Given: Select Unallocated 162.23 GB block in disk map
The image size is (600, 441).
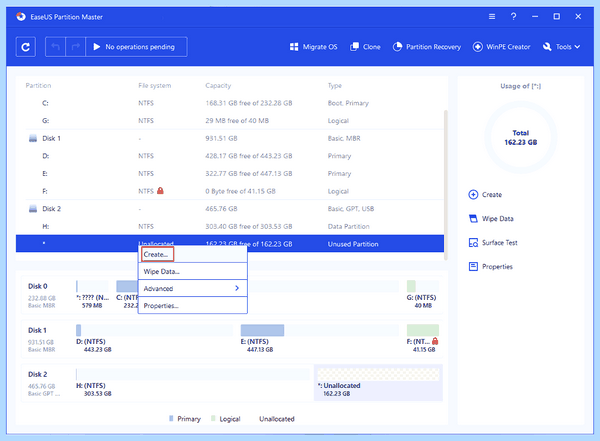Looking at the screenshot, I should (378, 382).
